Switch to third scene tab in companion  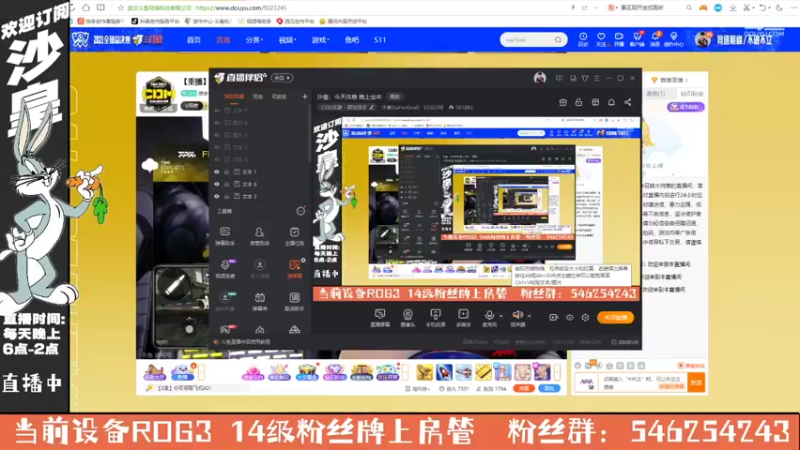[279, 96]
